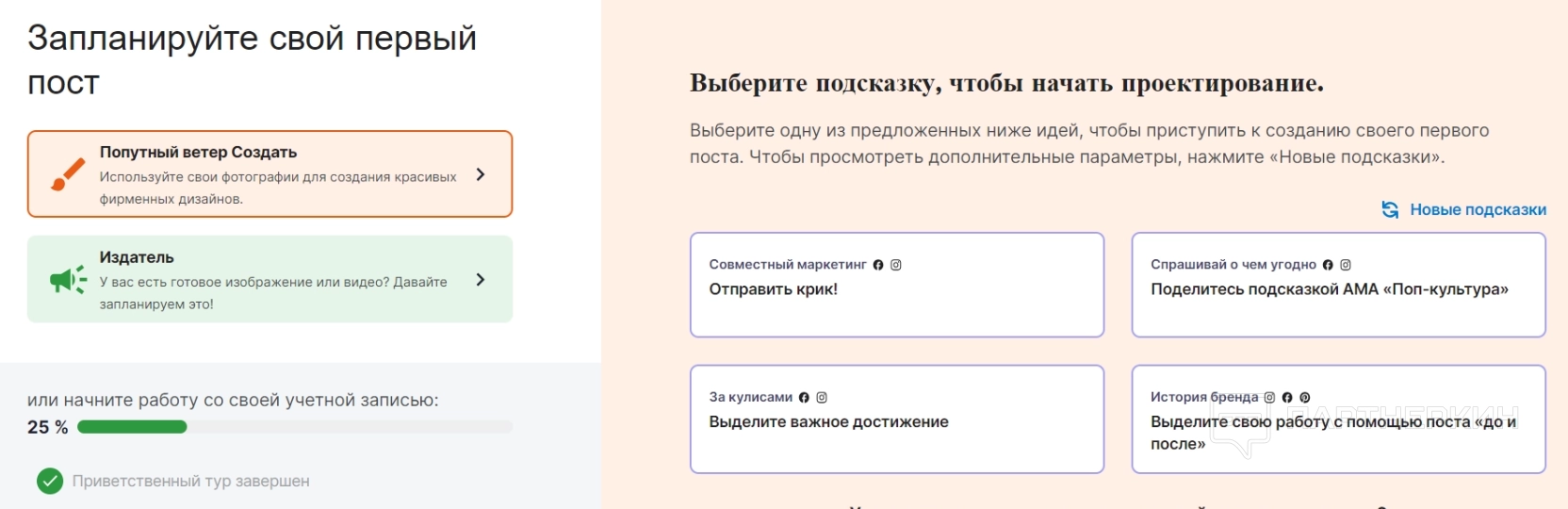Click the refresh icon beside Новые подсказки
Screen dimensions: 1568x509
(1390, 209)
